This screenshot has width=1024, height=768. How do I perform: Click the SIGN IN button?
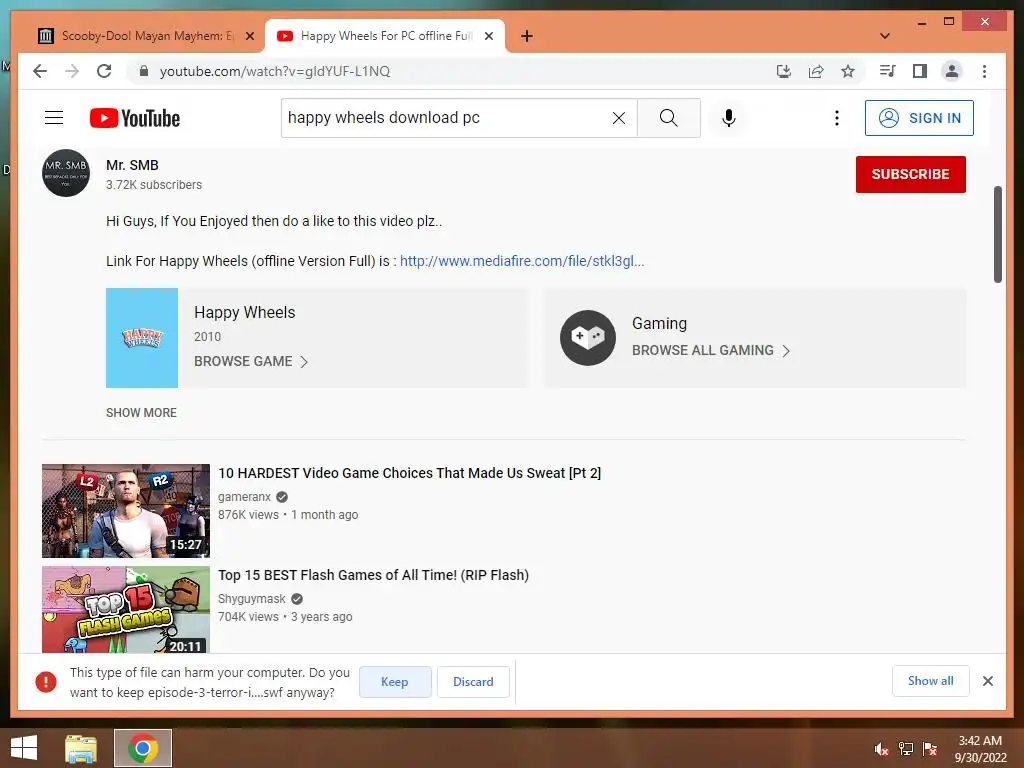(x=919, y=118)
